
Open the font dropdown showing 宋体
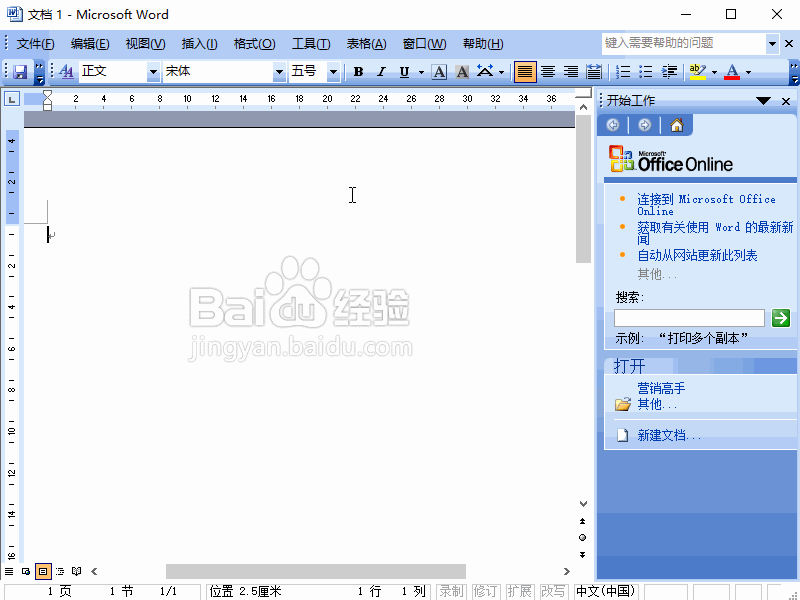click(279, 72)
